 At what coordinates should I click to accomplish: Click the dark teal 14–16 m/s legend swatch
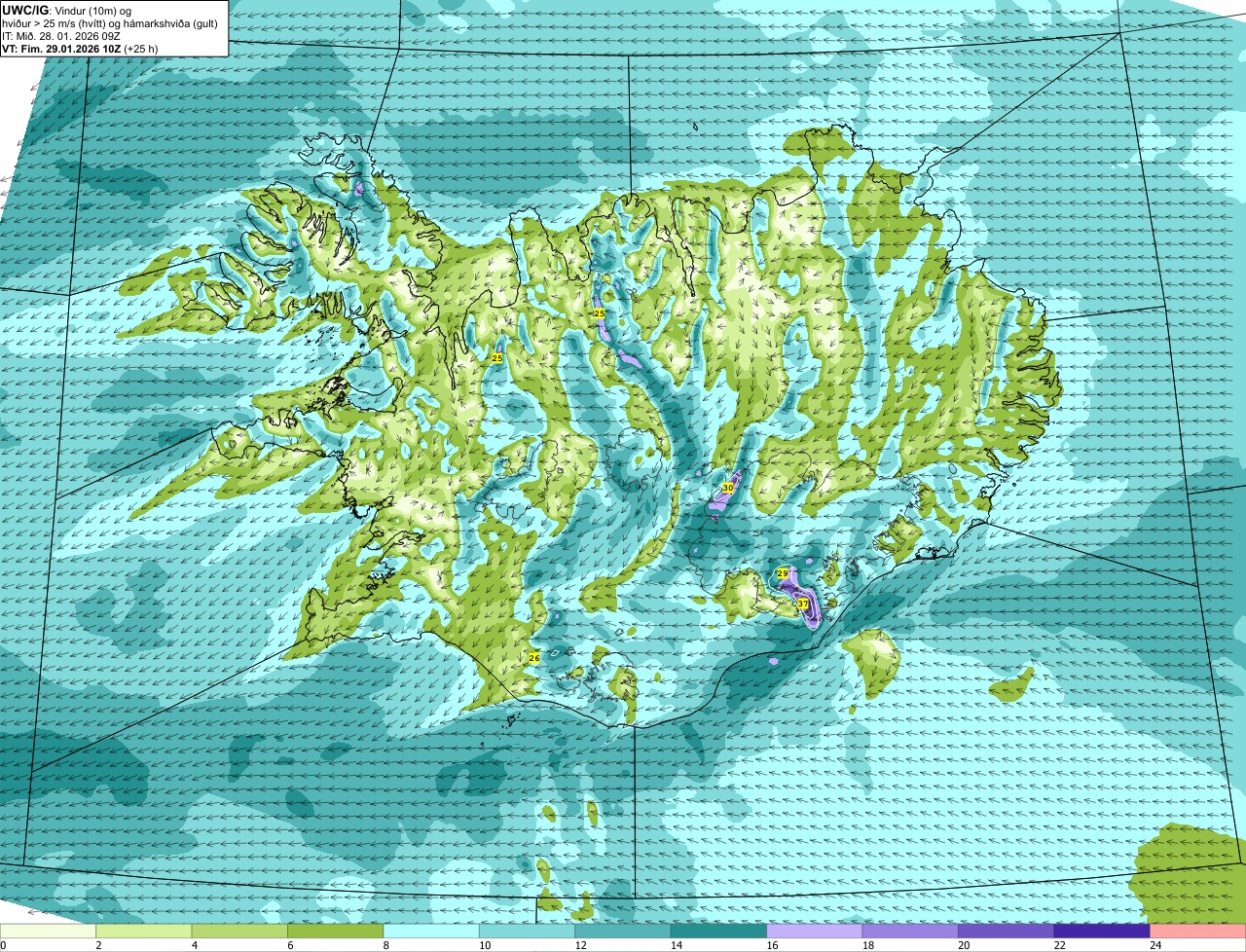click(719, 931)
